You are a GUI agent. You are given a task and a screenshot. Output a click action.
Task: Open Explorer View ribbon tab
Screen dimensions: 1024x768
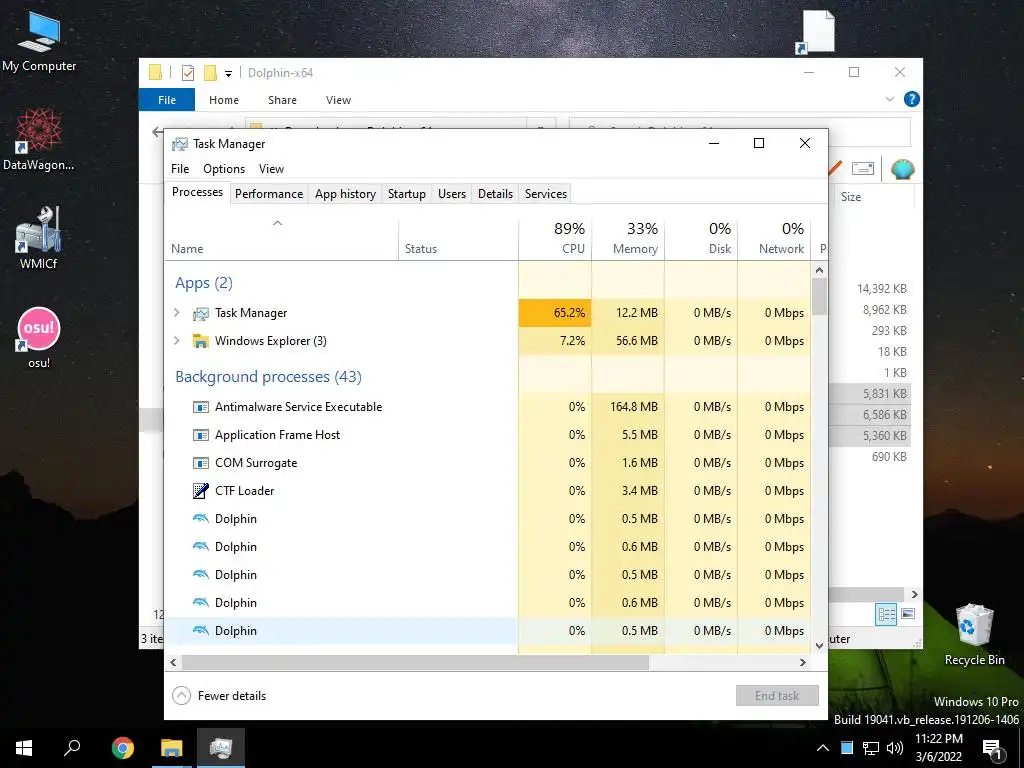pos(338,100)
